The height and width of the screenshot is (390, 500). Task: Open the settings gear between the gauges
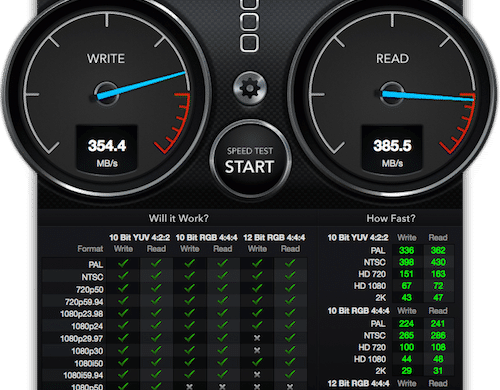250,88
